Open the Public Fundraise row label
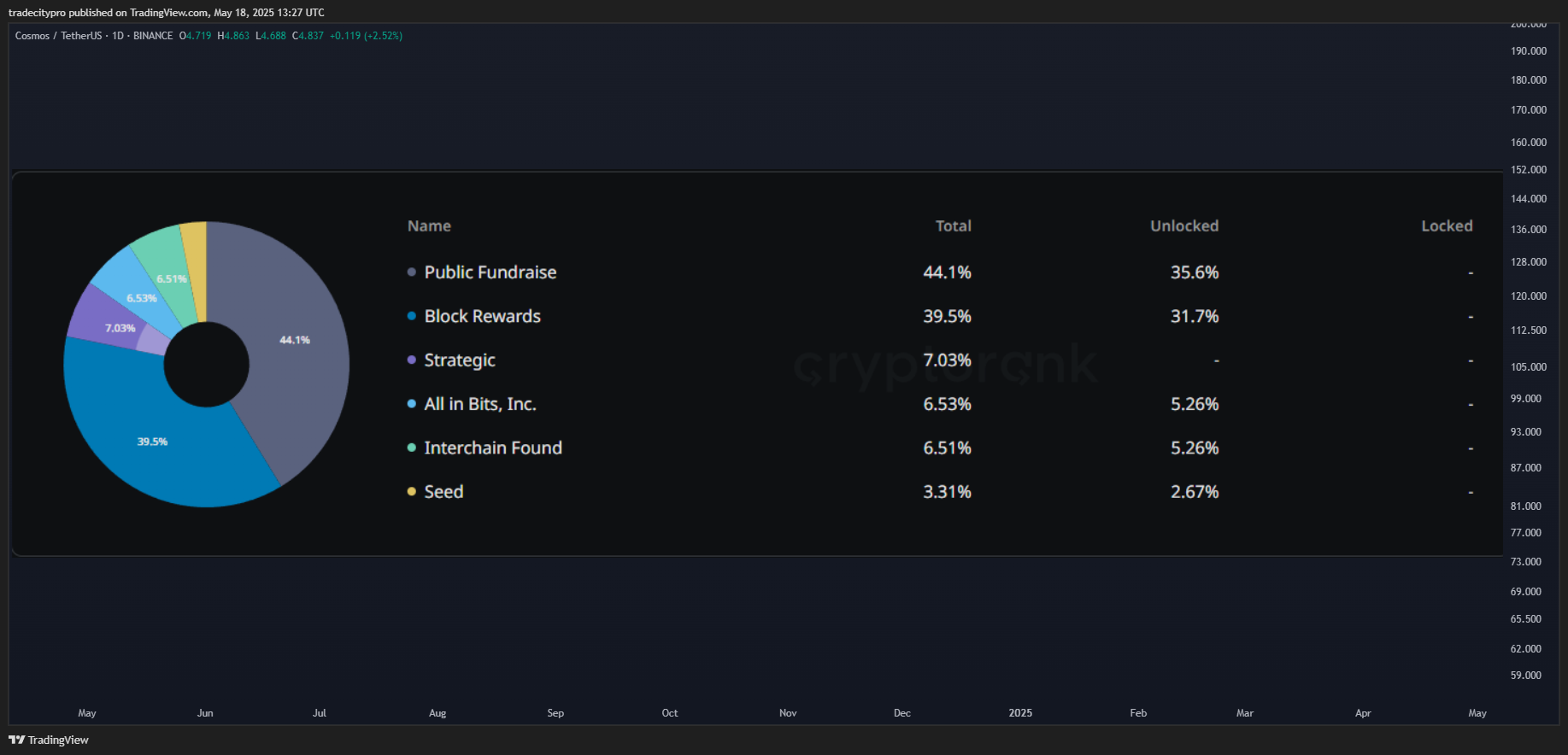Viewport: 1568px width, 755px height. [490, 272]
